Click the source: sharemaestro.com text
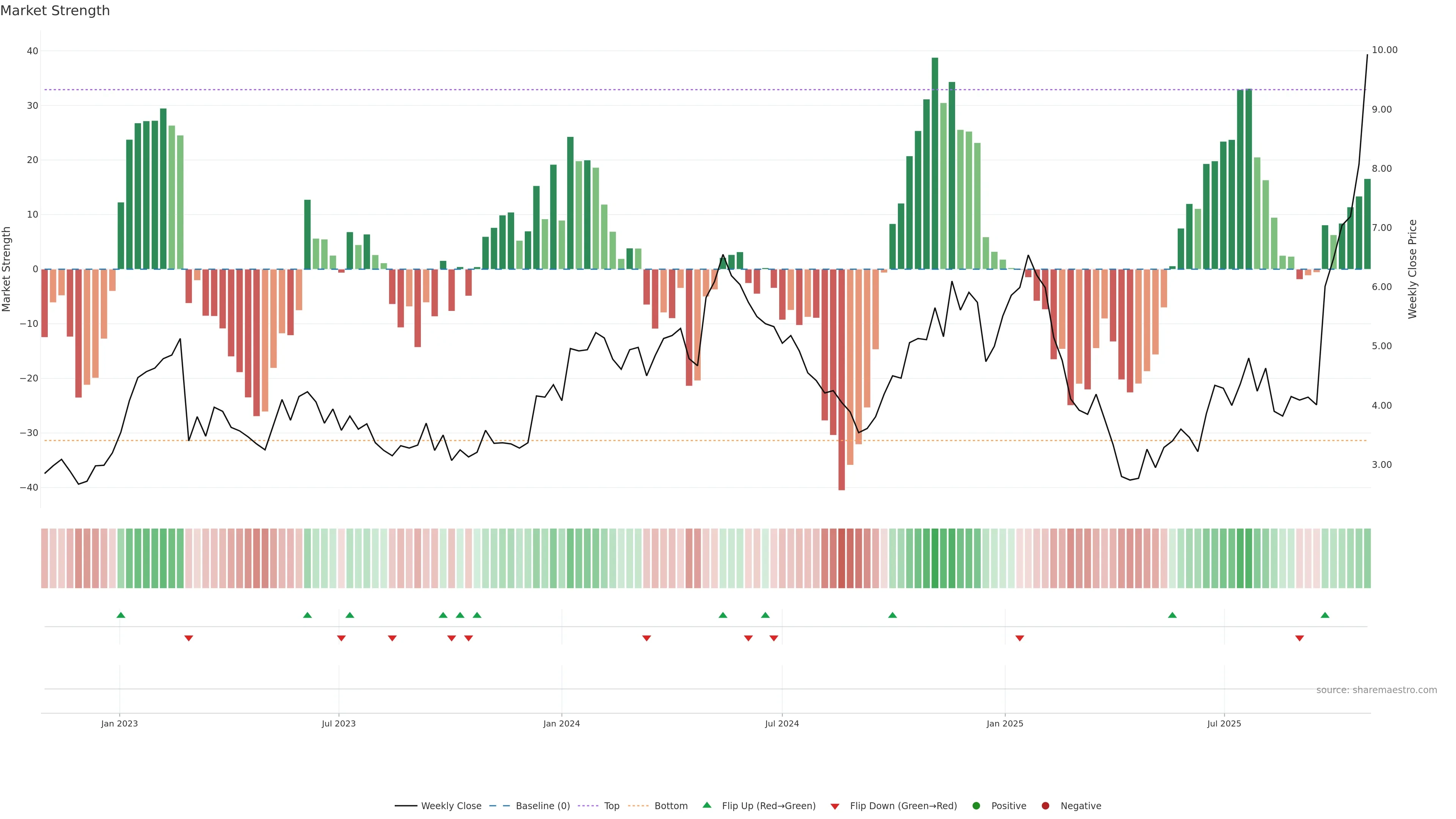Image resolution: width=1456 pixels, height=819 pixels. tap(1376, 690)
